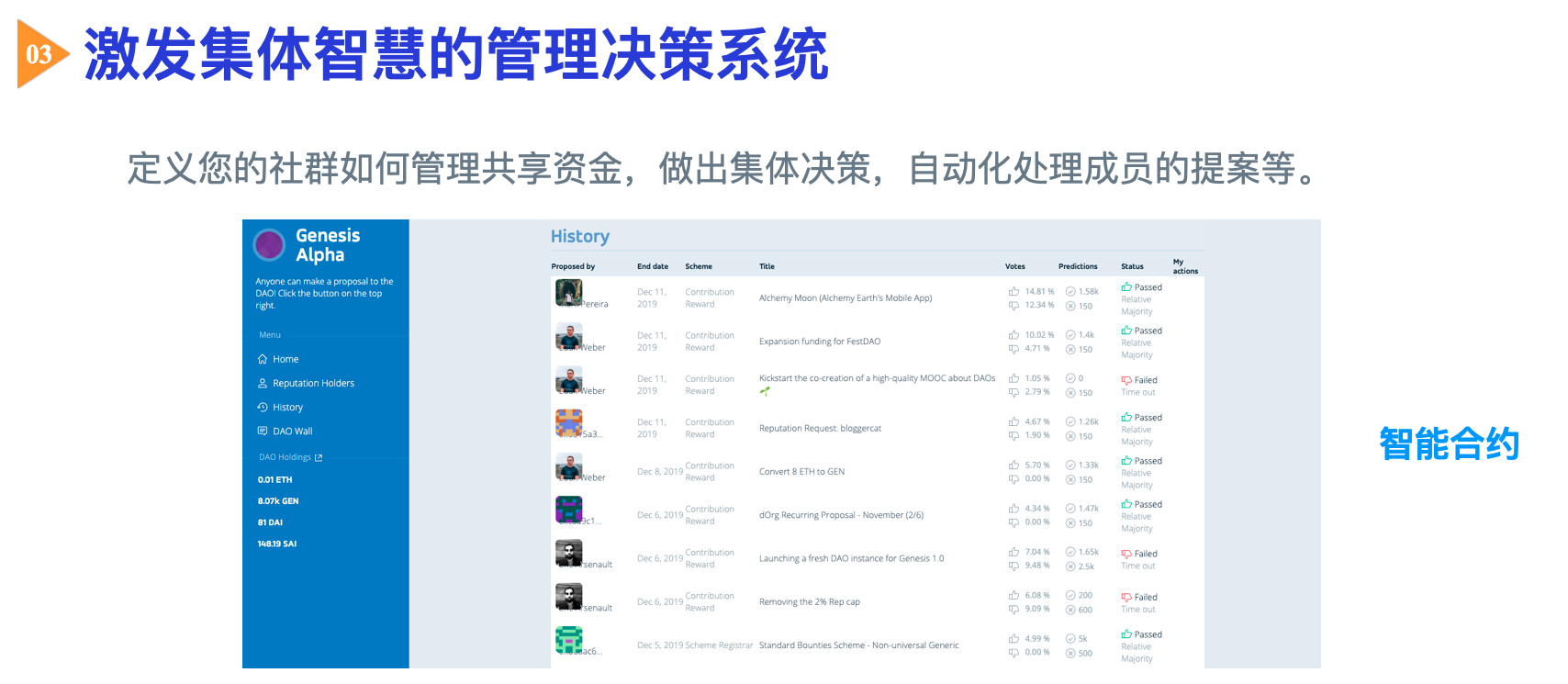The image size is (1568, 684).
Task: Click the green sprout icon under Kickstart title
Action: (765, 391)
